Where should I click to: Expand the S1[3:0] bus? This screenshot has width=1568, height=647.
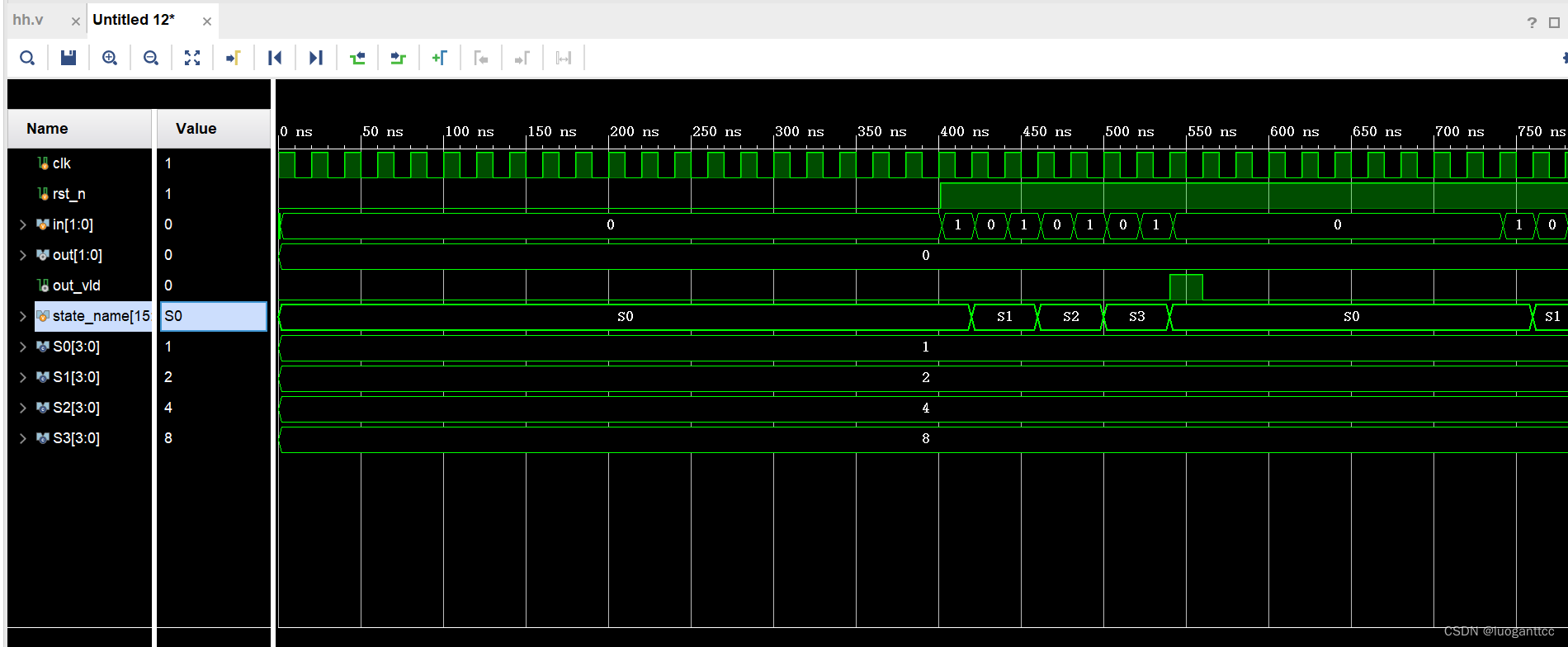point(23,377)
